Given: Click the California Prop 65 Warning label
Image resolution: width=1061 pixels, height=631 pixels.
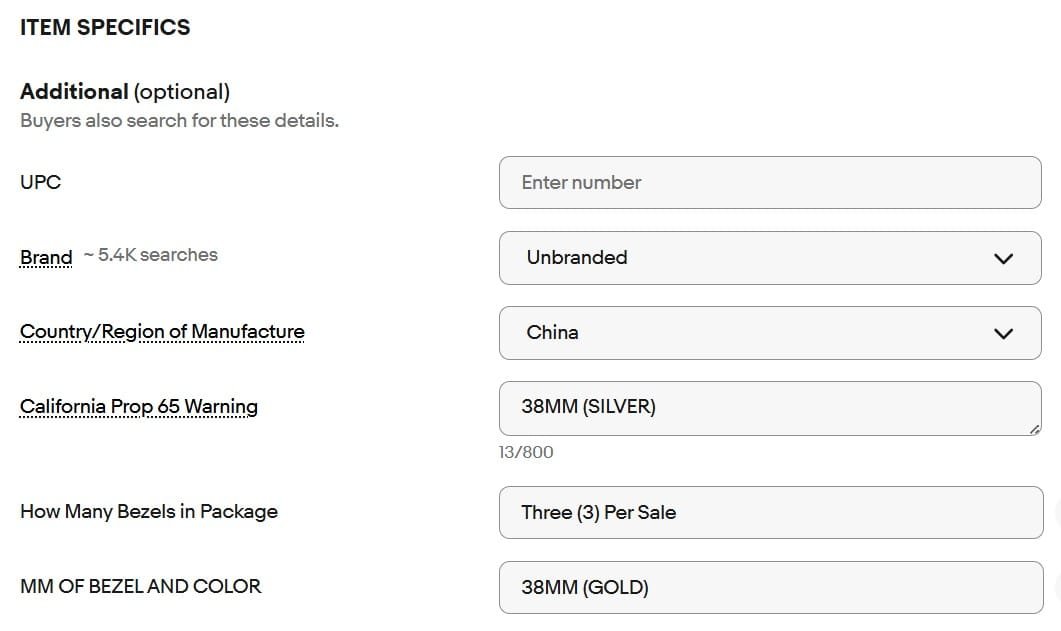Looking at the screenshot, I should 139,407.
